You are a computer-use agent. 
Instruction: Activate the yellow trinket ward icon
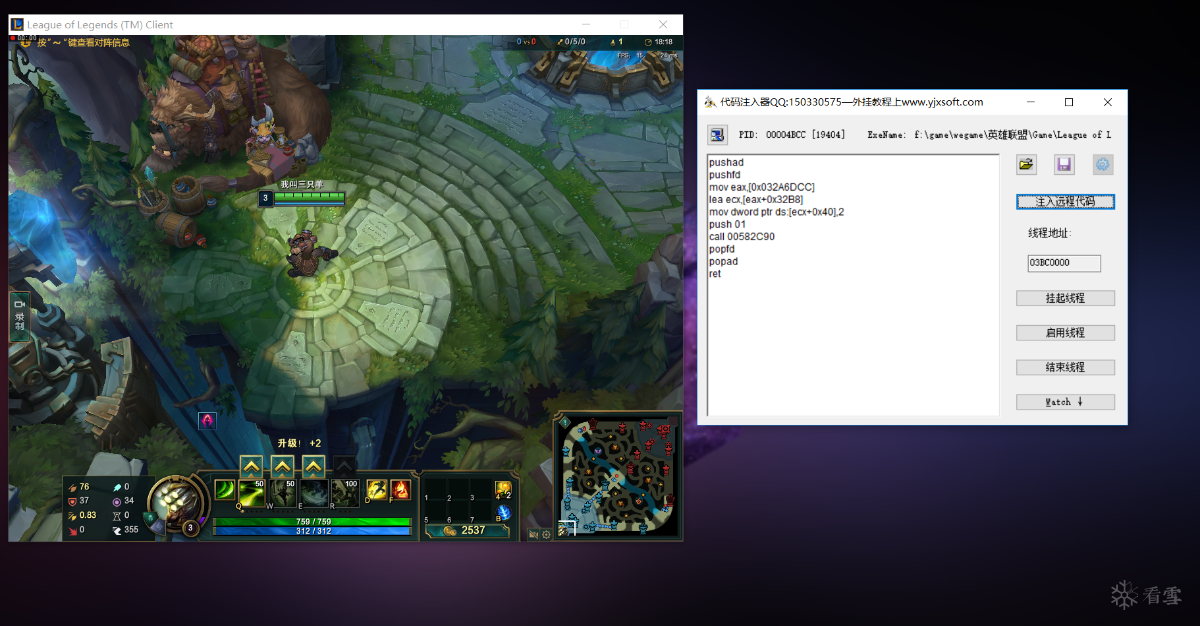pos(504,489)
